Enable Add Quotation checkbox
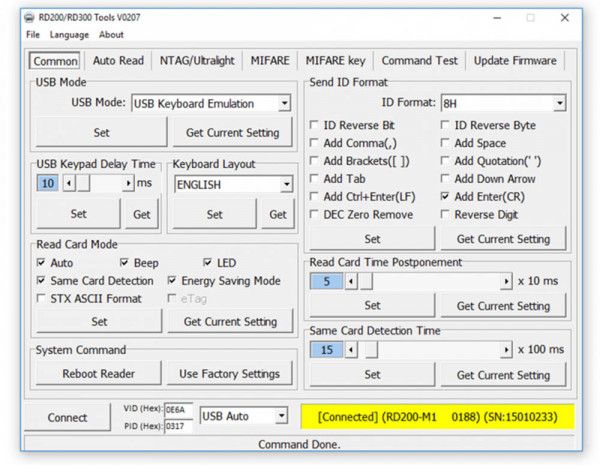This screenshot has height=465, width=600. pos(445,161)
